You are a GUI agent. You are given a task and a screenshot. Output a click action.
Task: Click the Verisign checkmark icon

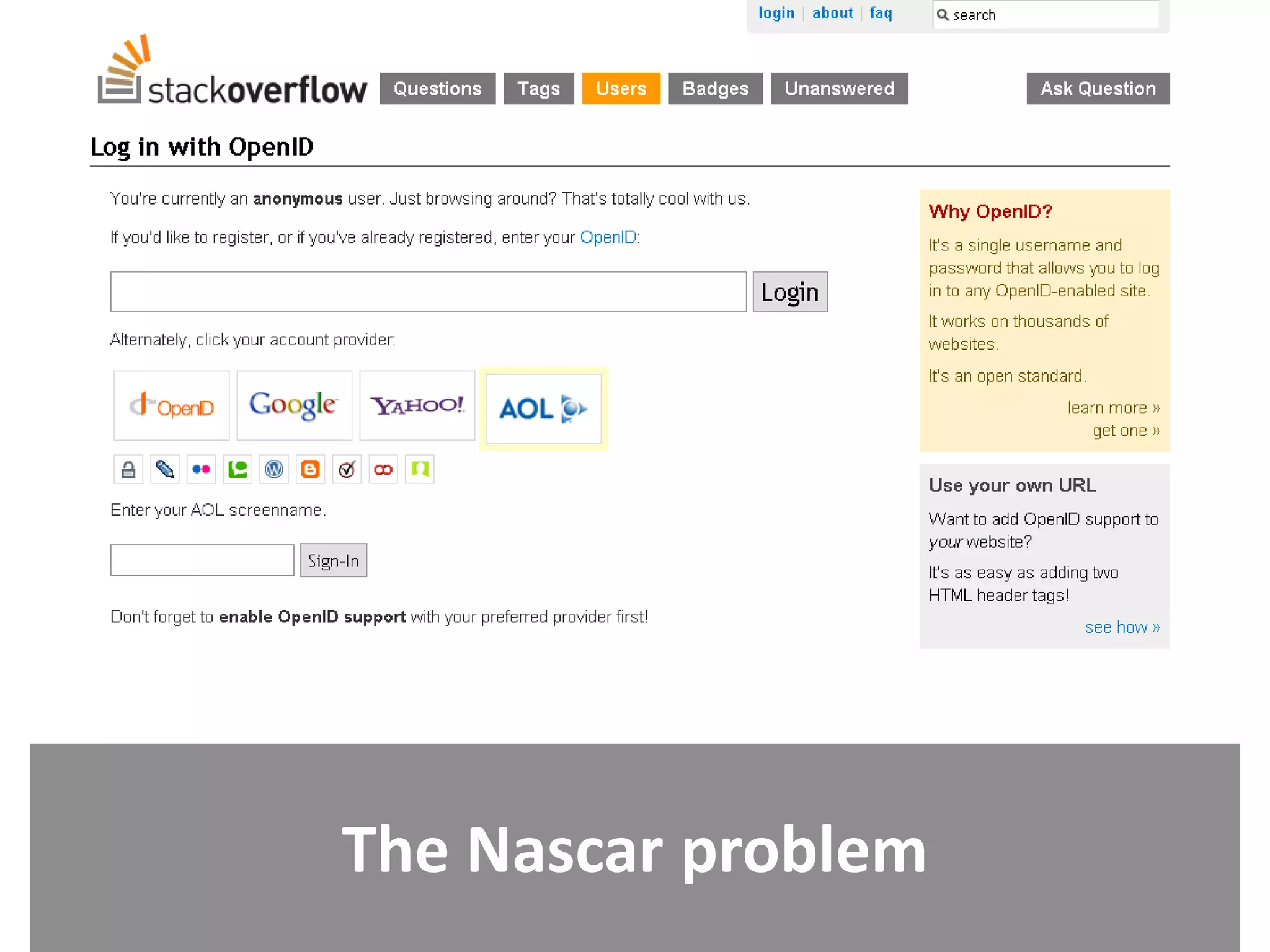[x=347, y=469]
